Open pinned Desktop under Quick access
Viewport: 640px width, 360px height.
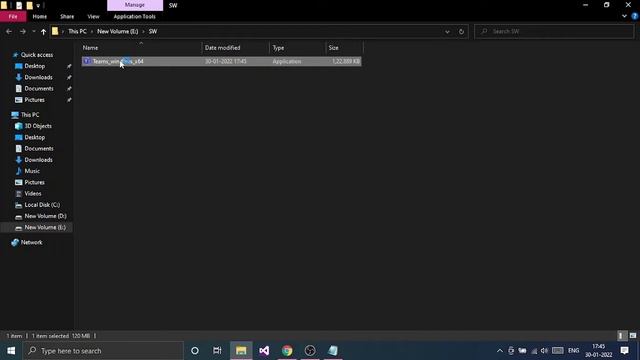[x=35, y=66]
